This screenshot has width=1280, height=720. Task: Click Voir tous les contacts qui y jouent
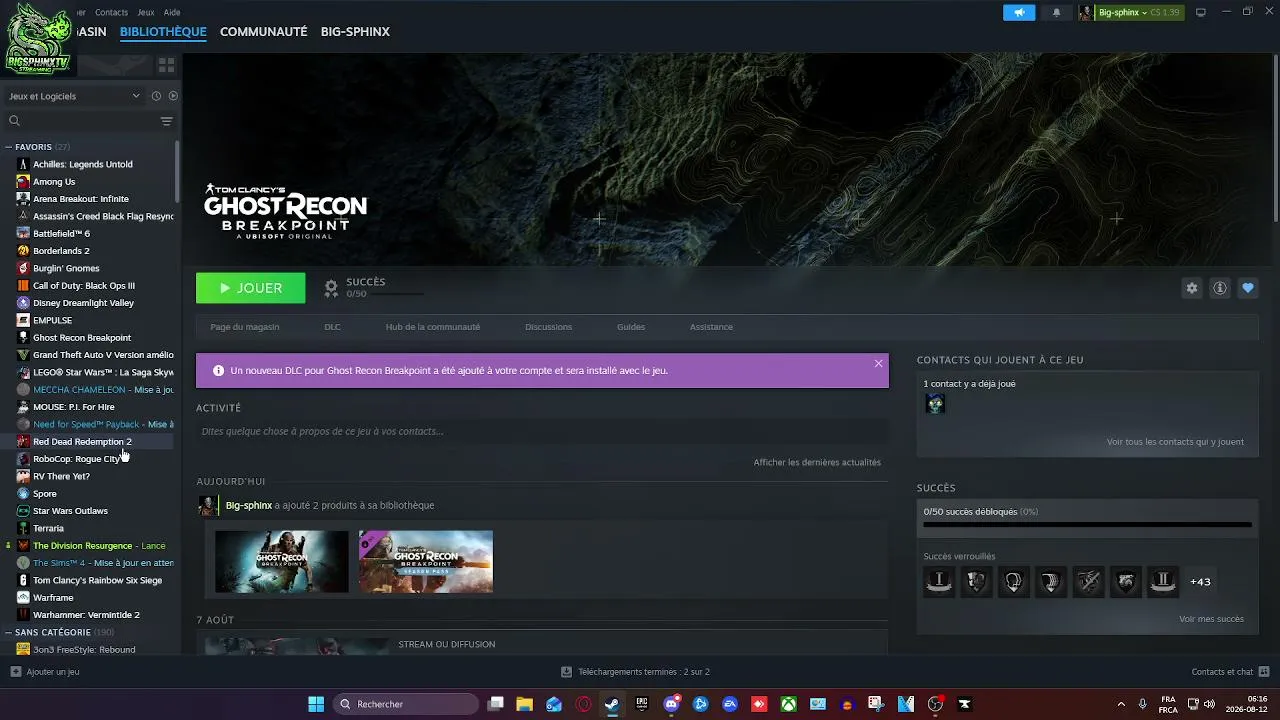pos(1175,442)
